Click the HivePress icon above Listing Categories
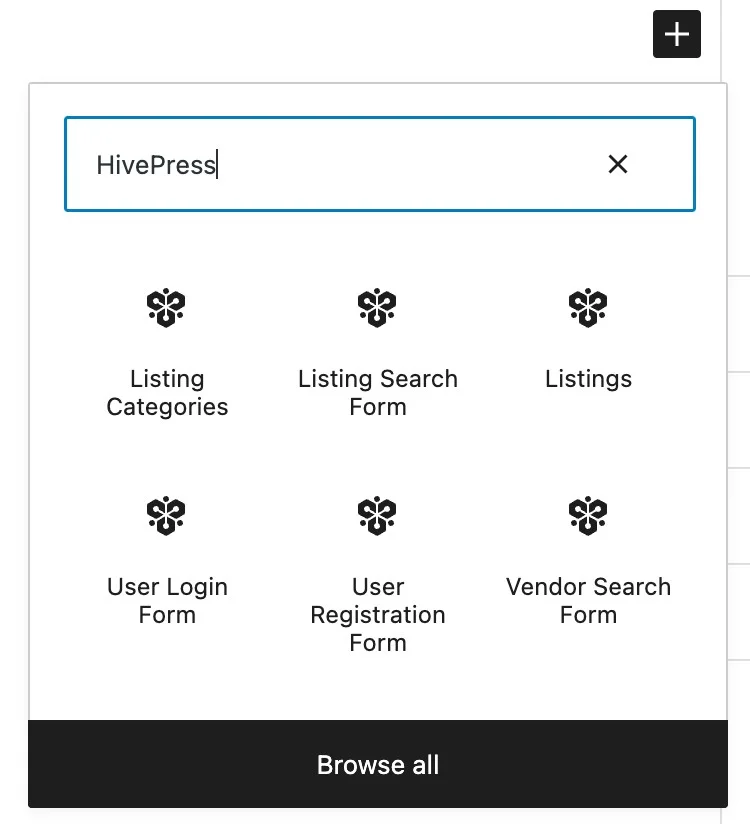 tap(166, 307)
